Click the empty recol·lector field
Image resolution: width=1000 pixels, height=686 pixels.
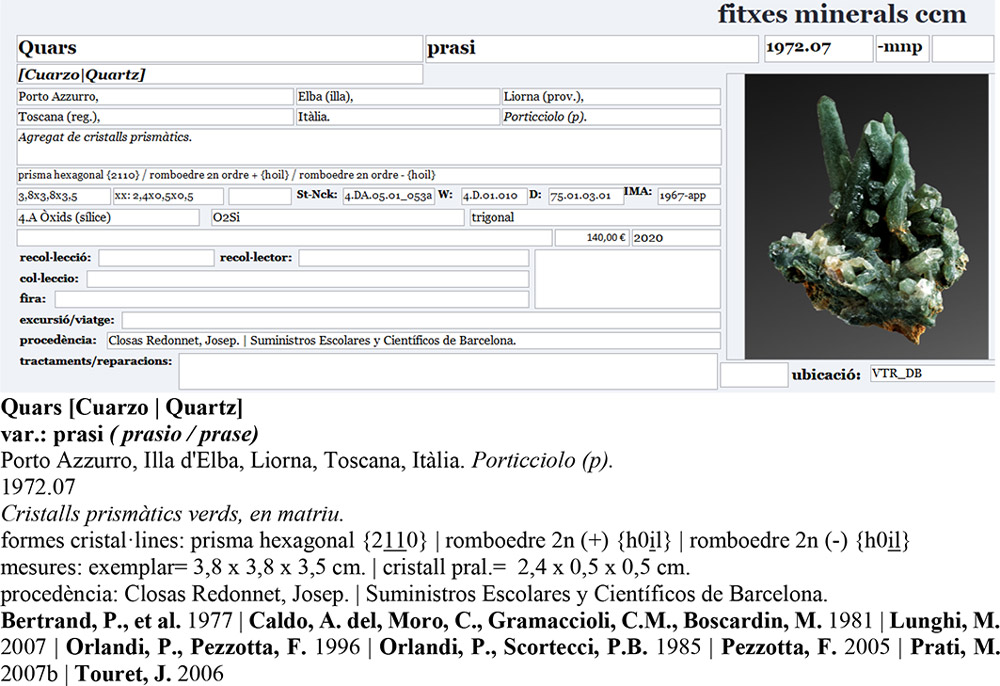pos(413,258)
